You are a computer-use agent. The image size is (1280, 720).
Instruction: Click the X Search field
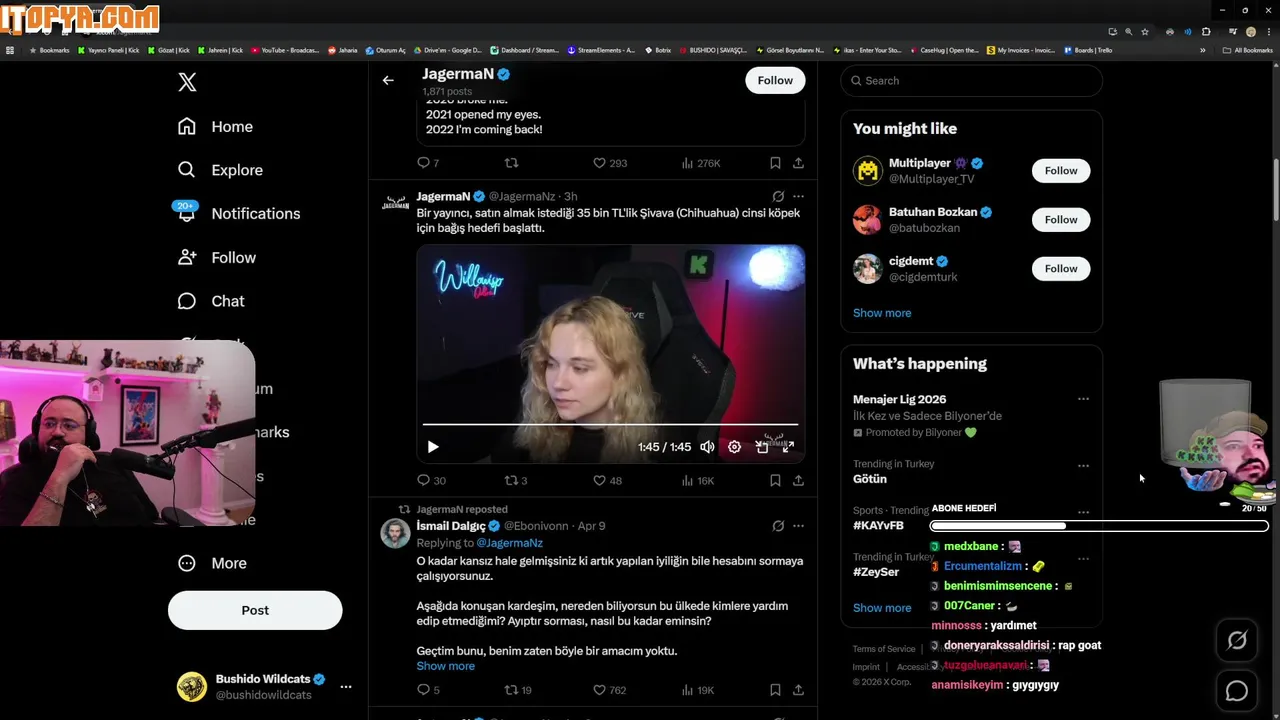pyautogui.click(x=971, y=80)
